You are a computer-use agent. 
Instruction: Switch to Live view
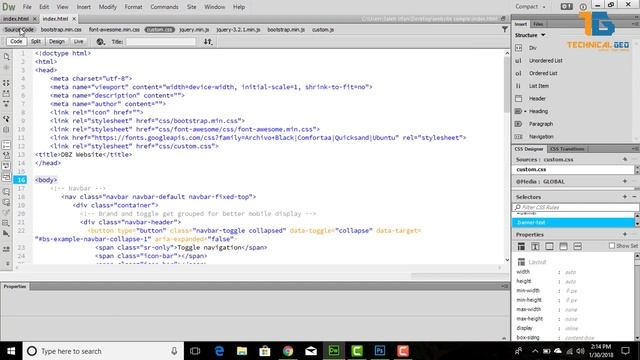tap(78, 42)
